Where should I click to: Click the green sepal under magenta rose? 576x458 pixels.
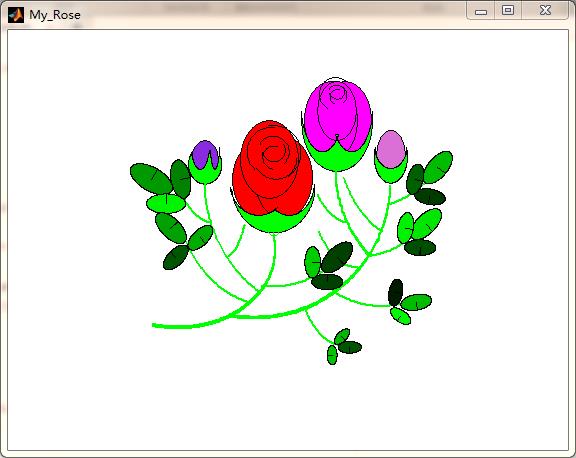tap(337, 159)
